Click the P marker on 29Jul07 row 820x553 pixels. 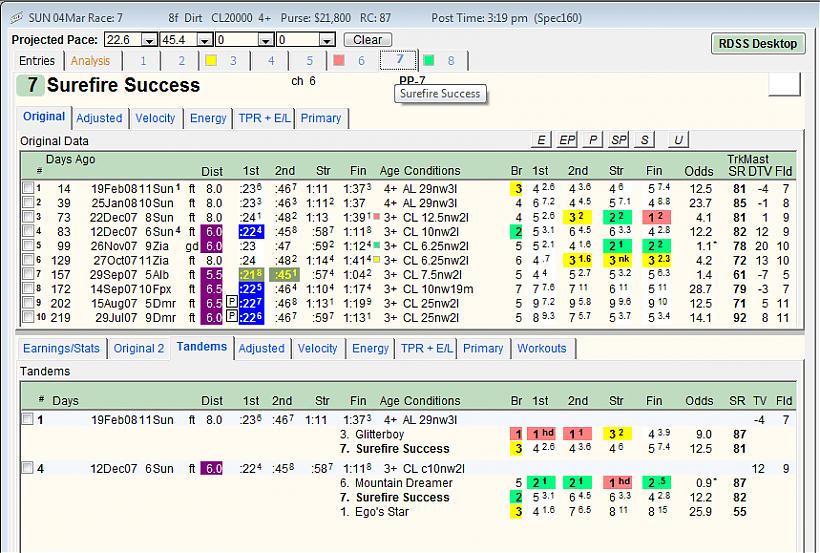(x=232, y=317)
